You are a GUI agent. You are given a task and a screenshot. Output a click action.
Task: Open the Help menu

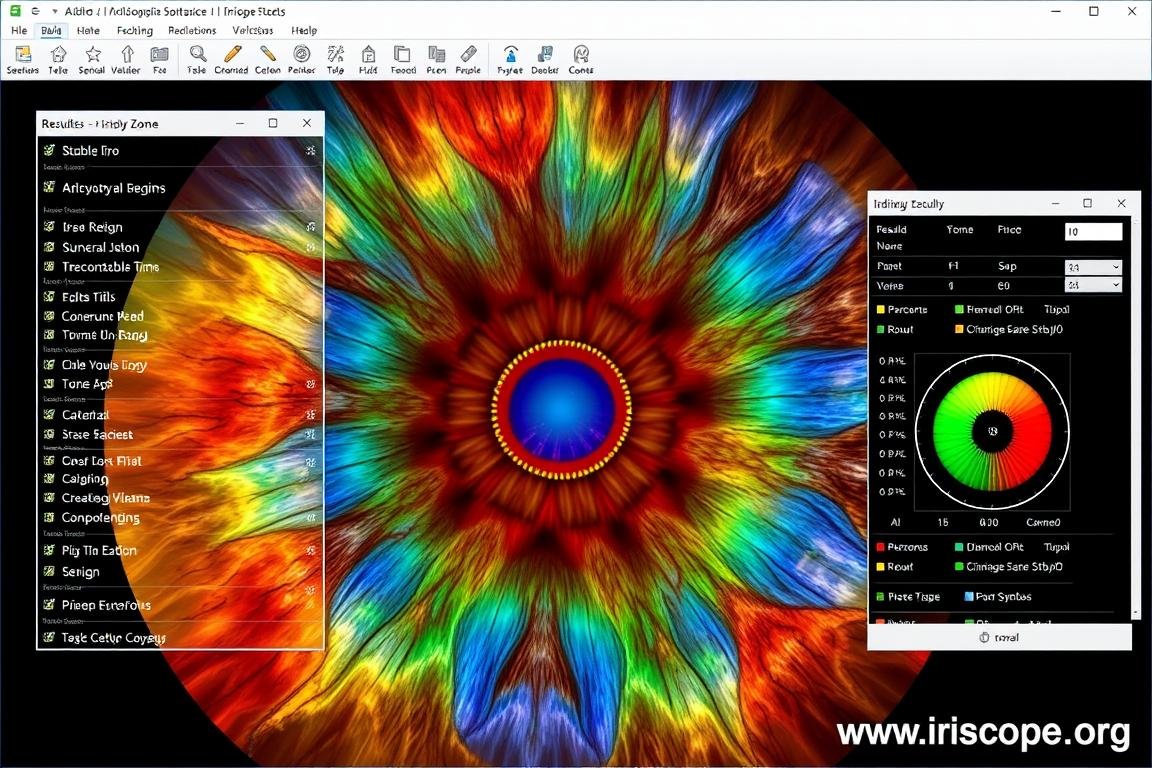[x=303, y=31]
